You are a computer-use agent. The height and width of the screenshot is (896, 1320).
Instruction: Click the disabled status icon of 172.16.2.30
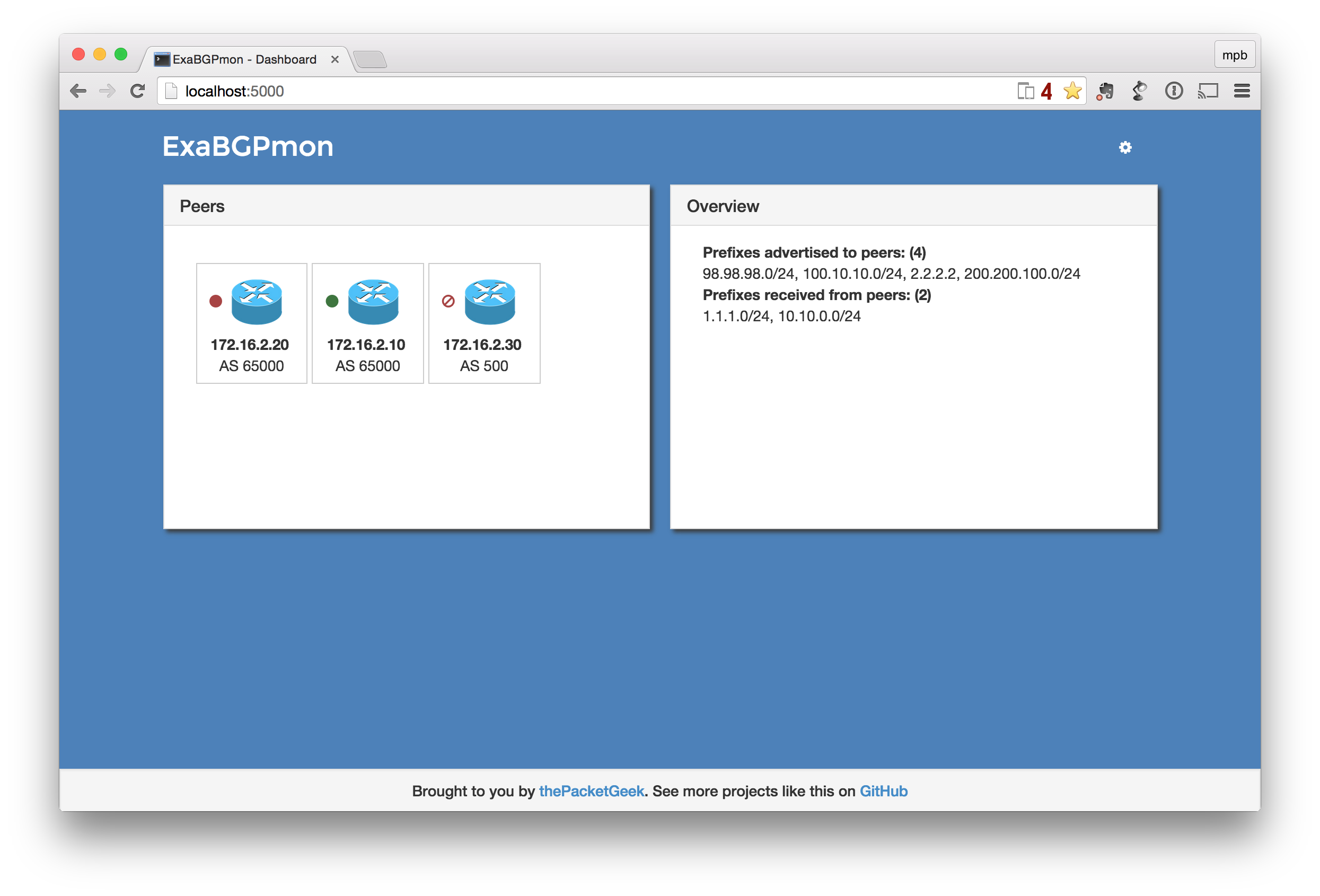448,301
